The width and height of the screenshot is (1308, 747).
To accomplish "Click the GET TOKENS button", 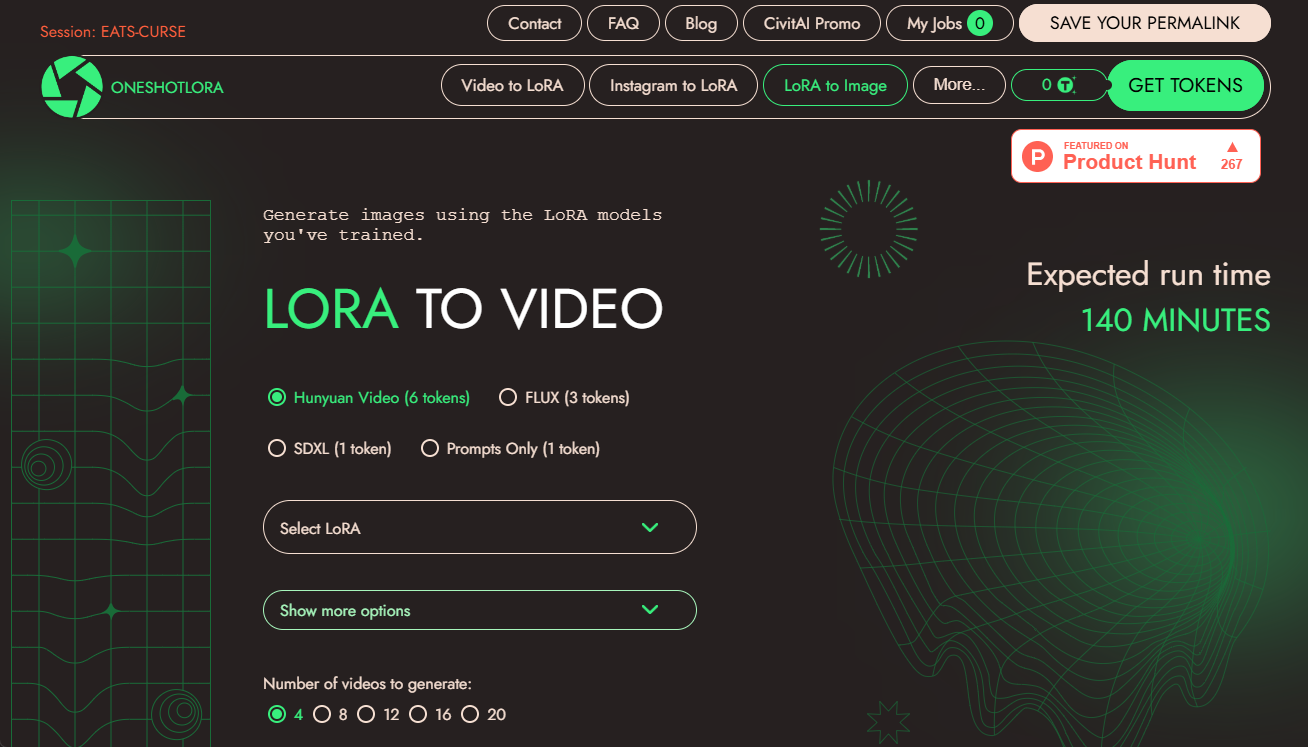I will (x=1185, y=86).
